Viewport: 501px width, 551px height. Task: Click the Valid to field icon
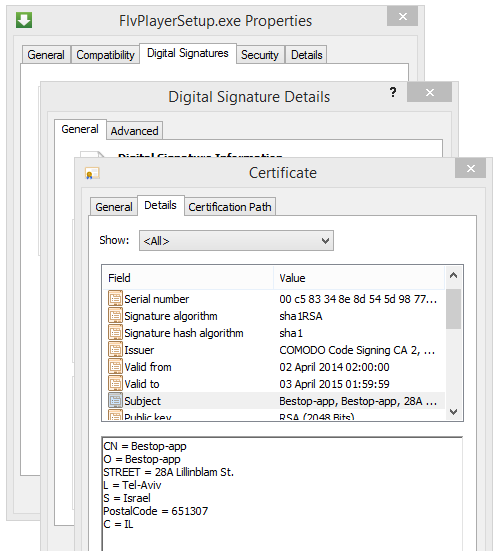click(x=115, y=383)
